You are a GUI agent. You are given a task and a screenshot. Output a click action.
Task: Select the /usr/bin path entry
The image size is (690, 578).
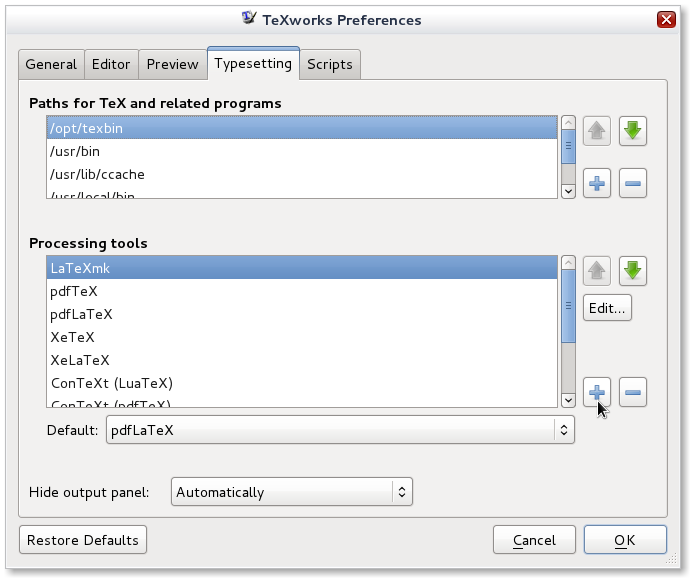pos(75,151)
